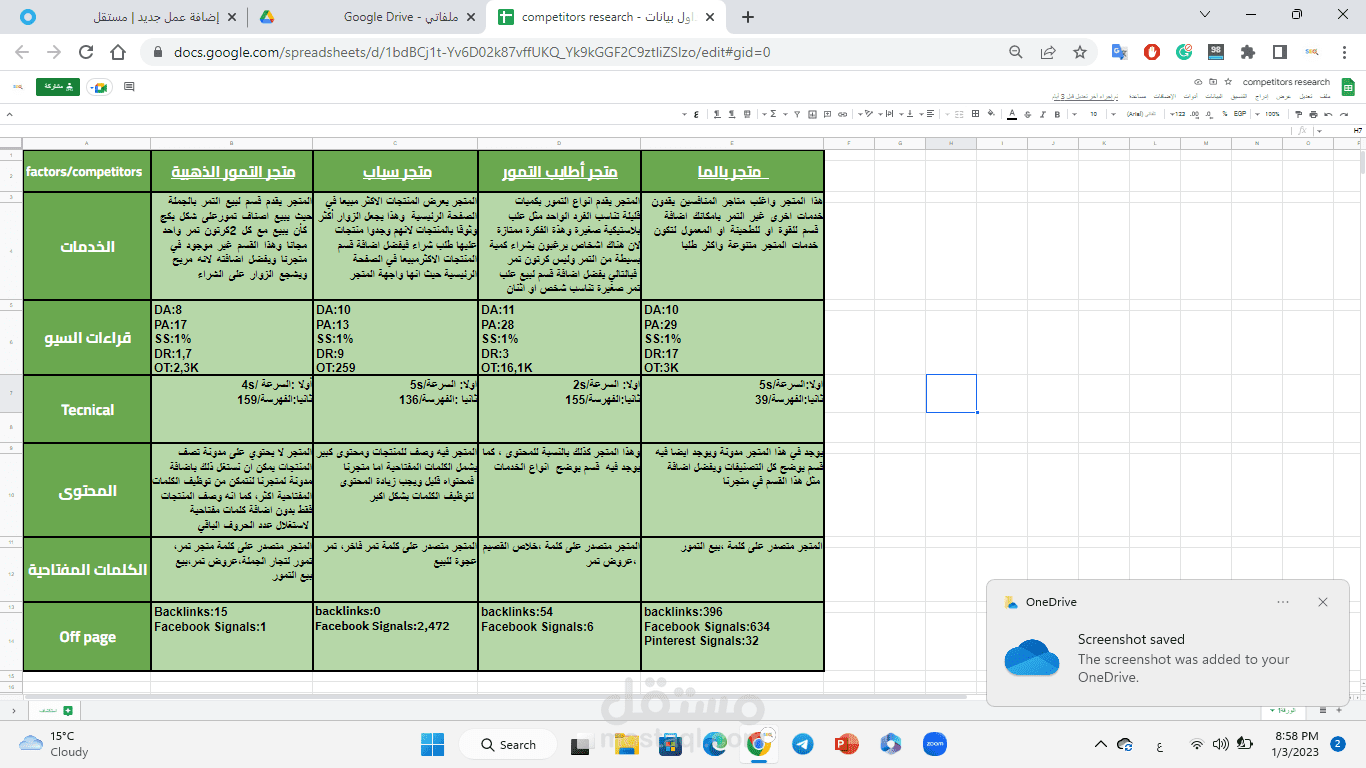Click the H7 name box

[x=1357, y=130]
